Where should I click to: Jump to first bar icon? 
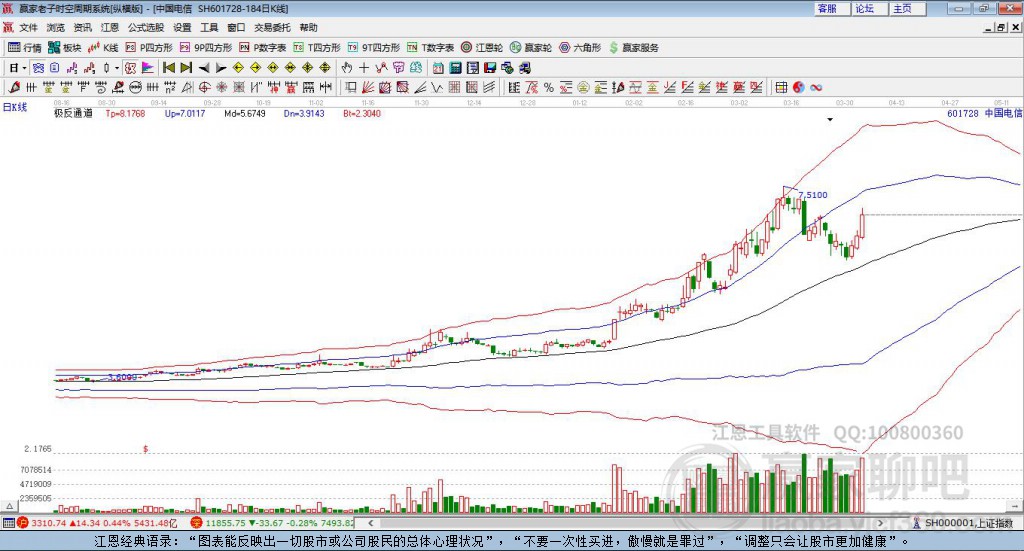pyautogui.click(x=168, y=68)
